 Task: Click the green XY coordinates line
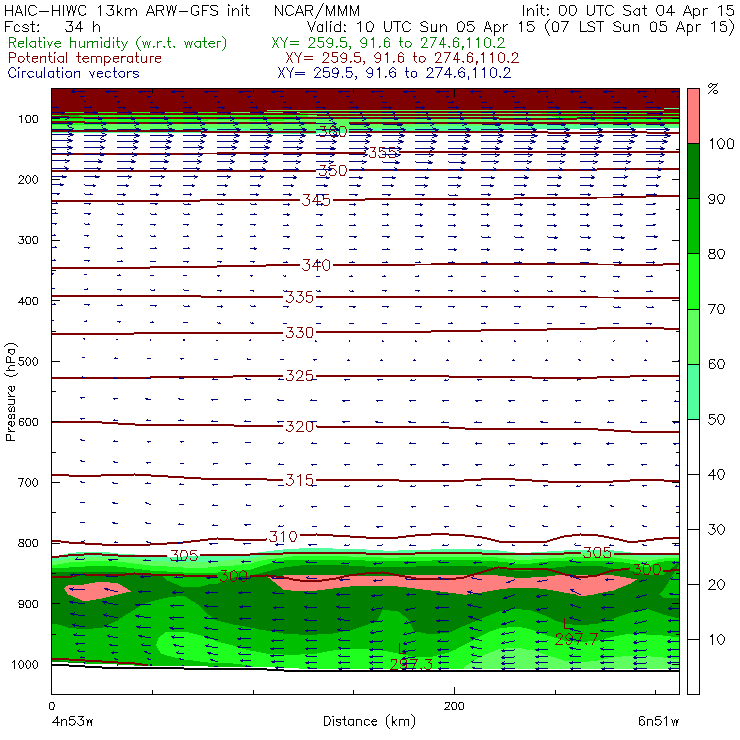[x=388, y=43]
